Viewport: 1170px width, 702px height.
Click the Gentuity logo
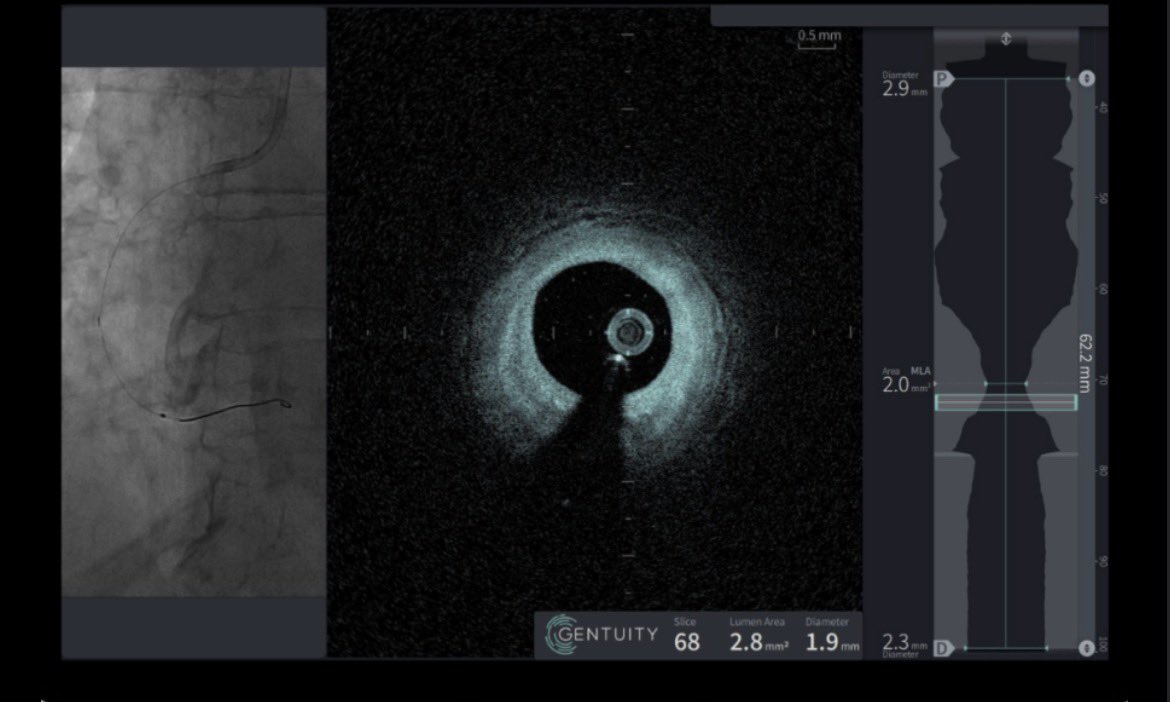click(602, 635)
